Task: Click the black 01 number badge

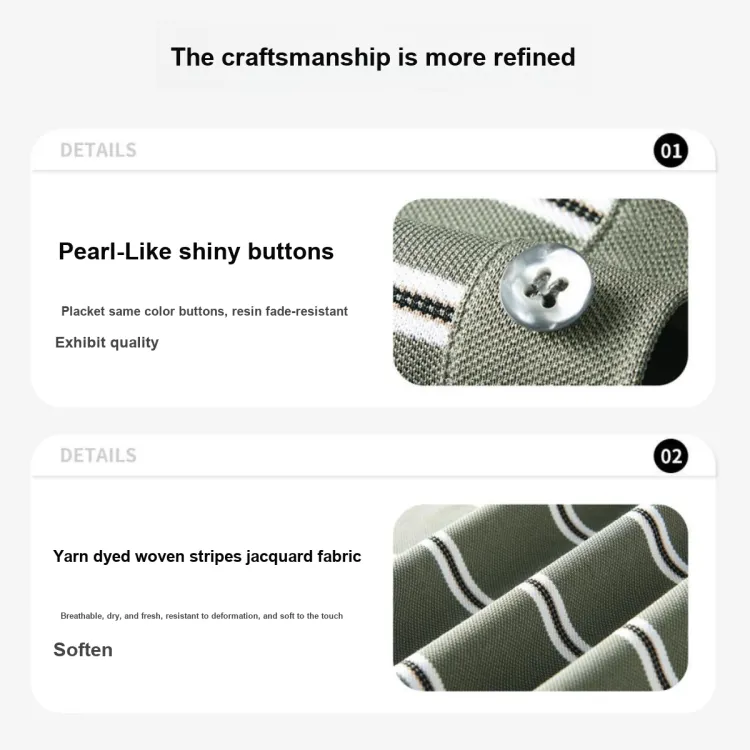Action: click(671, 151)
